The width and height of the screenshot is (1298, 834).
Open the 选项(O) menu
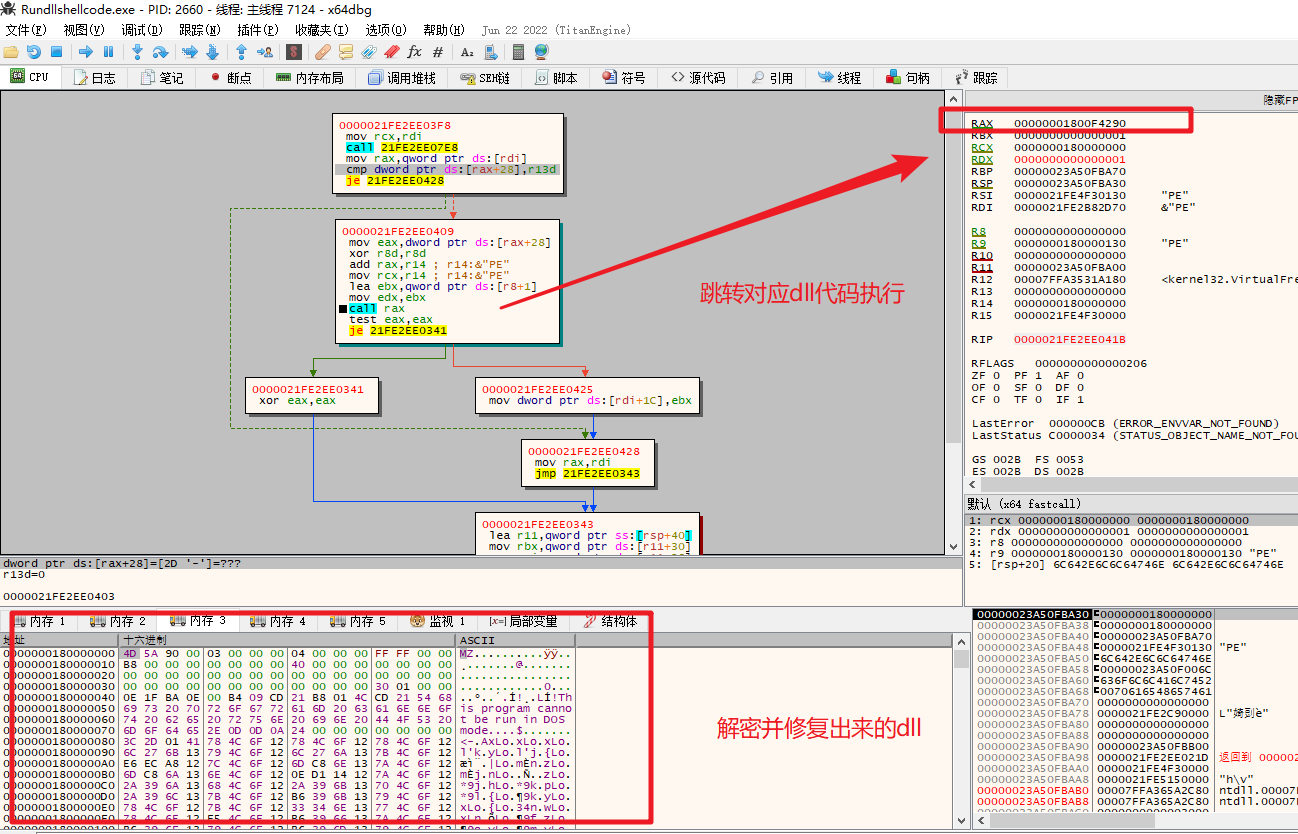click(386, 30)
